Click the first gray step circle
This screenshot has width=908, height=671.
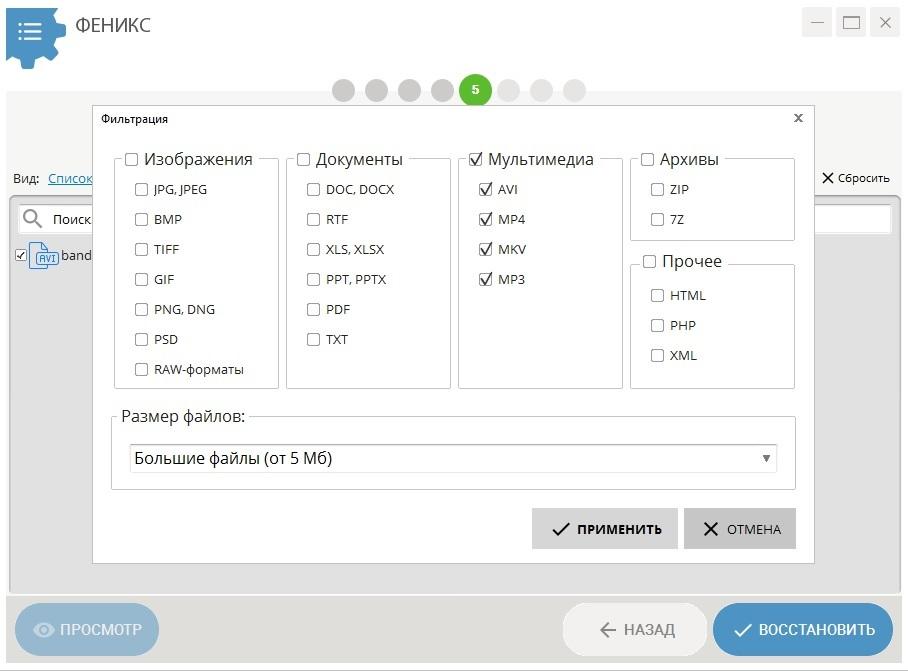(x=343, y=91)
